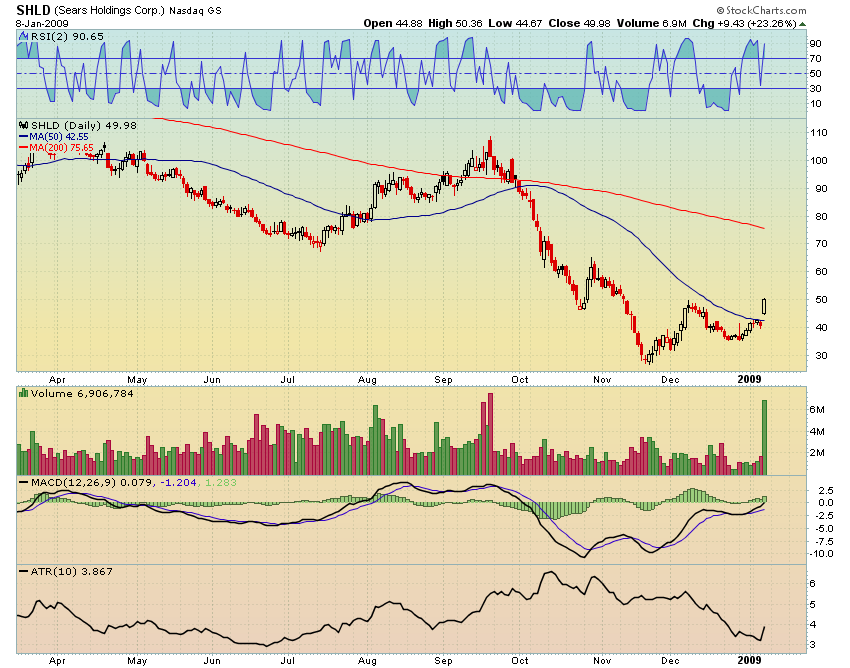Viewport: 850px width, 668px height.
Task: Click the "Nasdaq GS" exchange label
Action: (x=195, y=11)
